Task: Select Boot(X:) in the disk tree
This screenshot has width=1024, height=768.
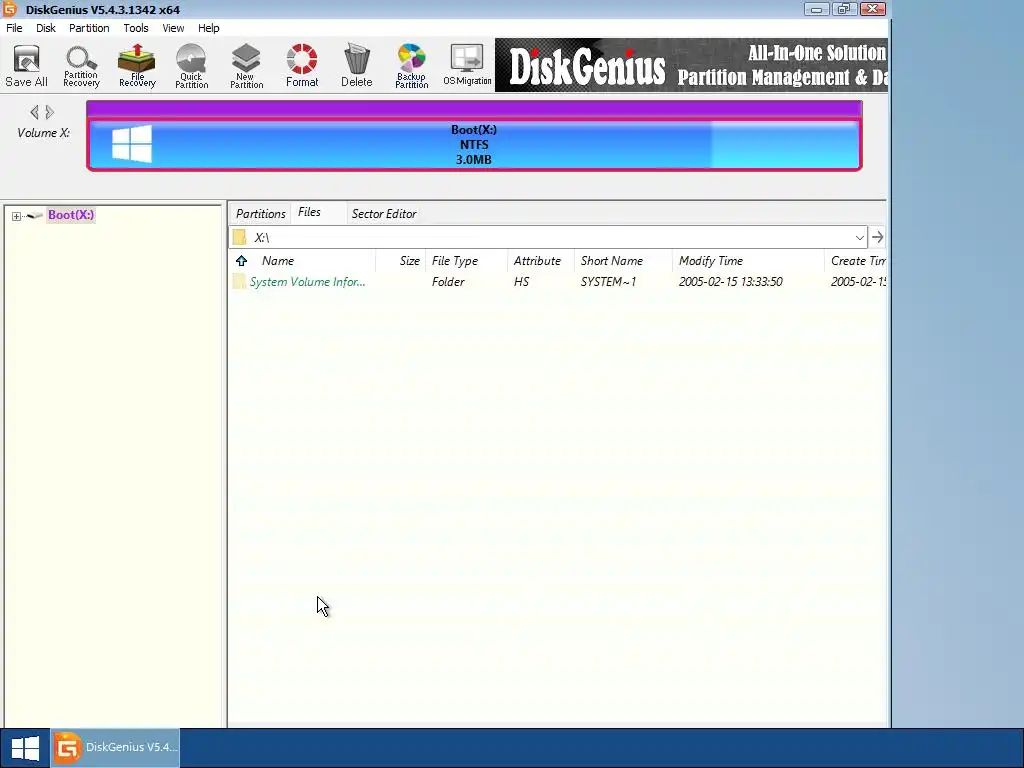Action: [71, 215]
